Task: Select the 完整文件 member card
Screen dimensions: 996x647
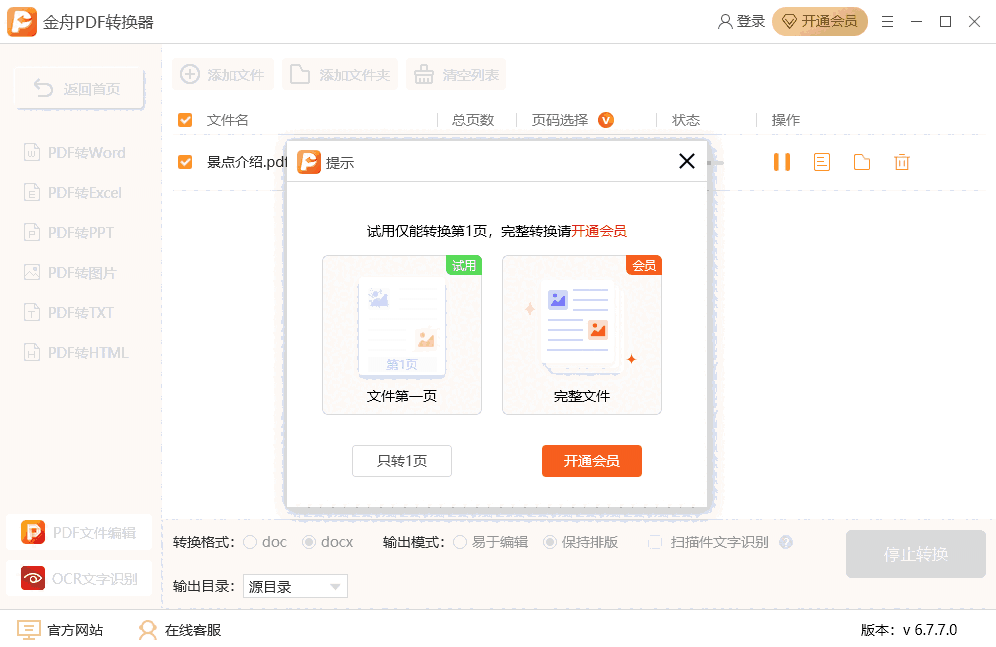Action: (x=582, y=335)
